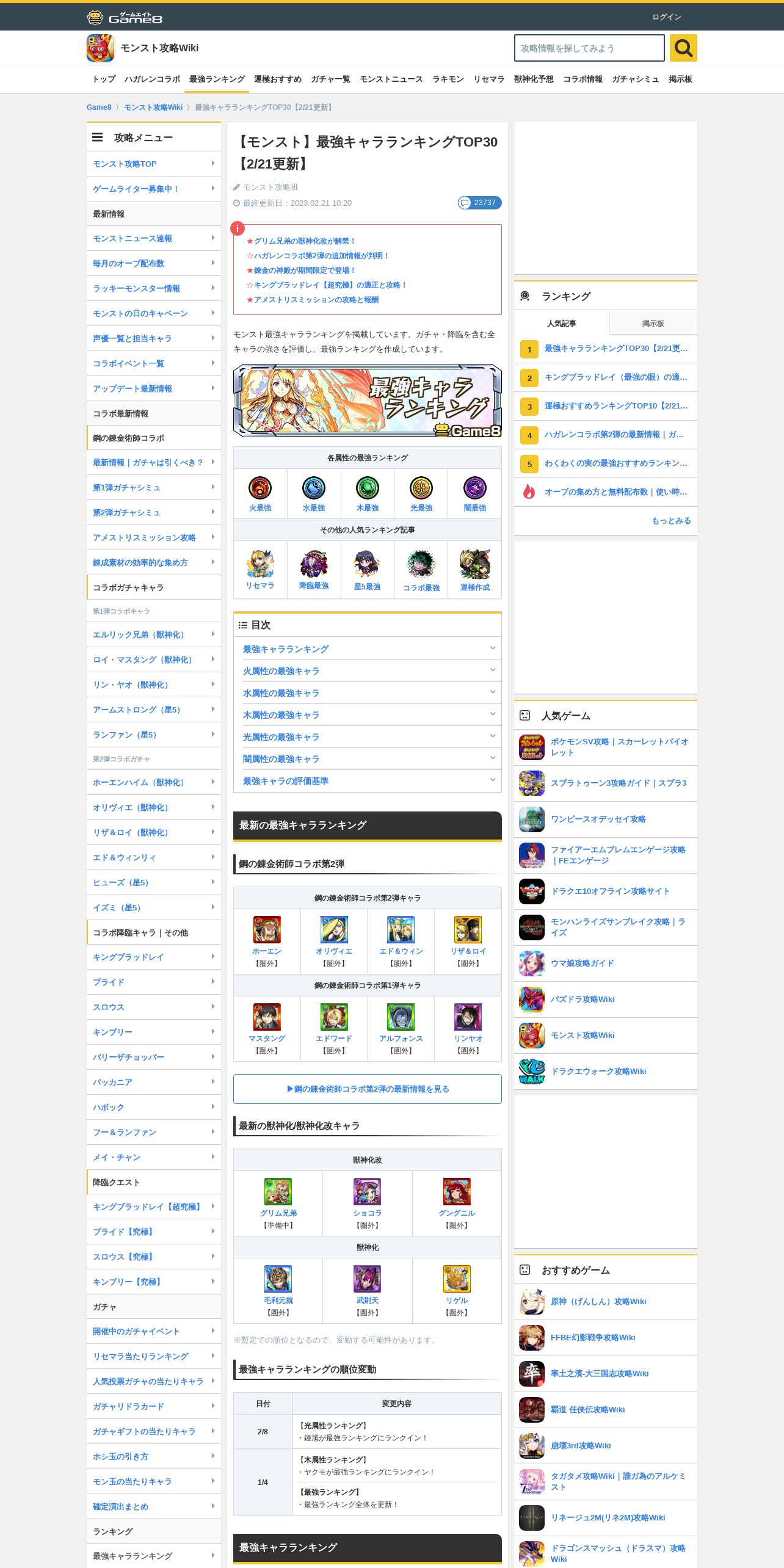Select the 闇最強 dark attribute icon
This screenshot has width=784, height=1568.
click(475, 488)
